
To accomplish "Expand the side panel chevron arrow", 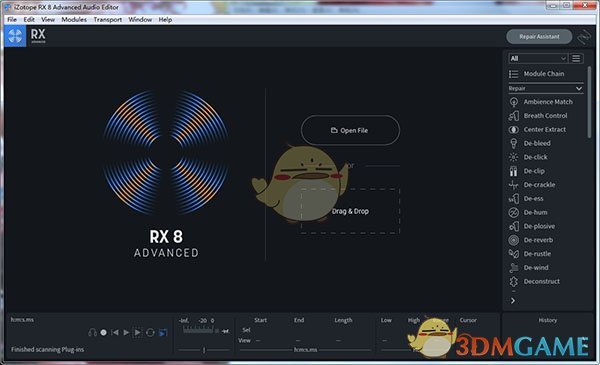I will (513, 301).
